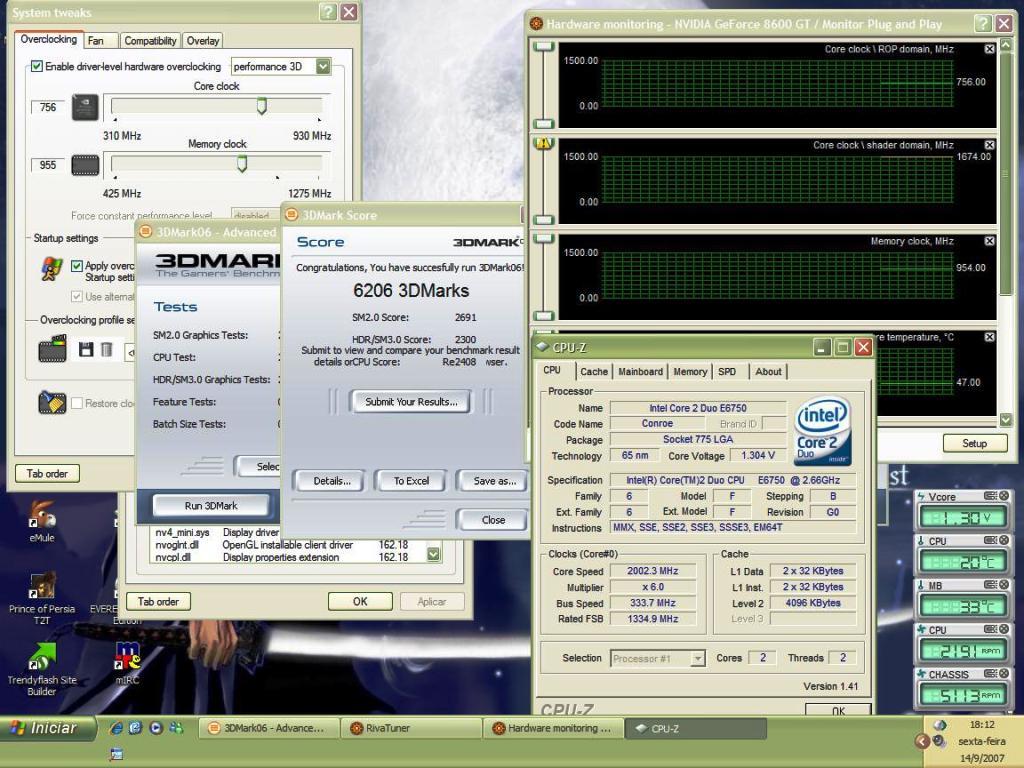Open CHASSIS fan gadget settings icon

click(990, 674)
